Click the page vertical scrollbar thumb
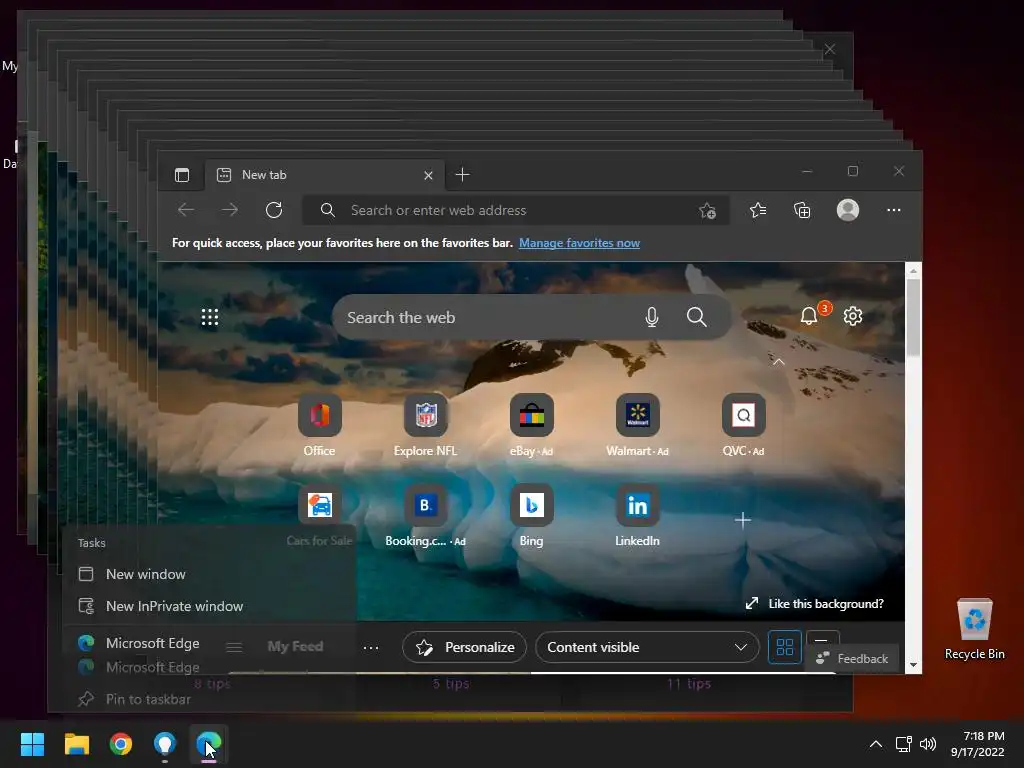The image size is (1024, 768). click(x=913, y=317)
